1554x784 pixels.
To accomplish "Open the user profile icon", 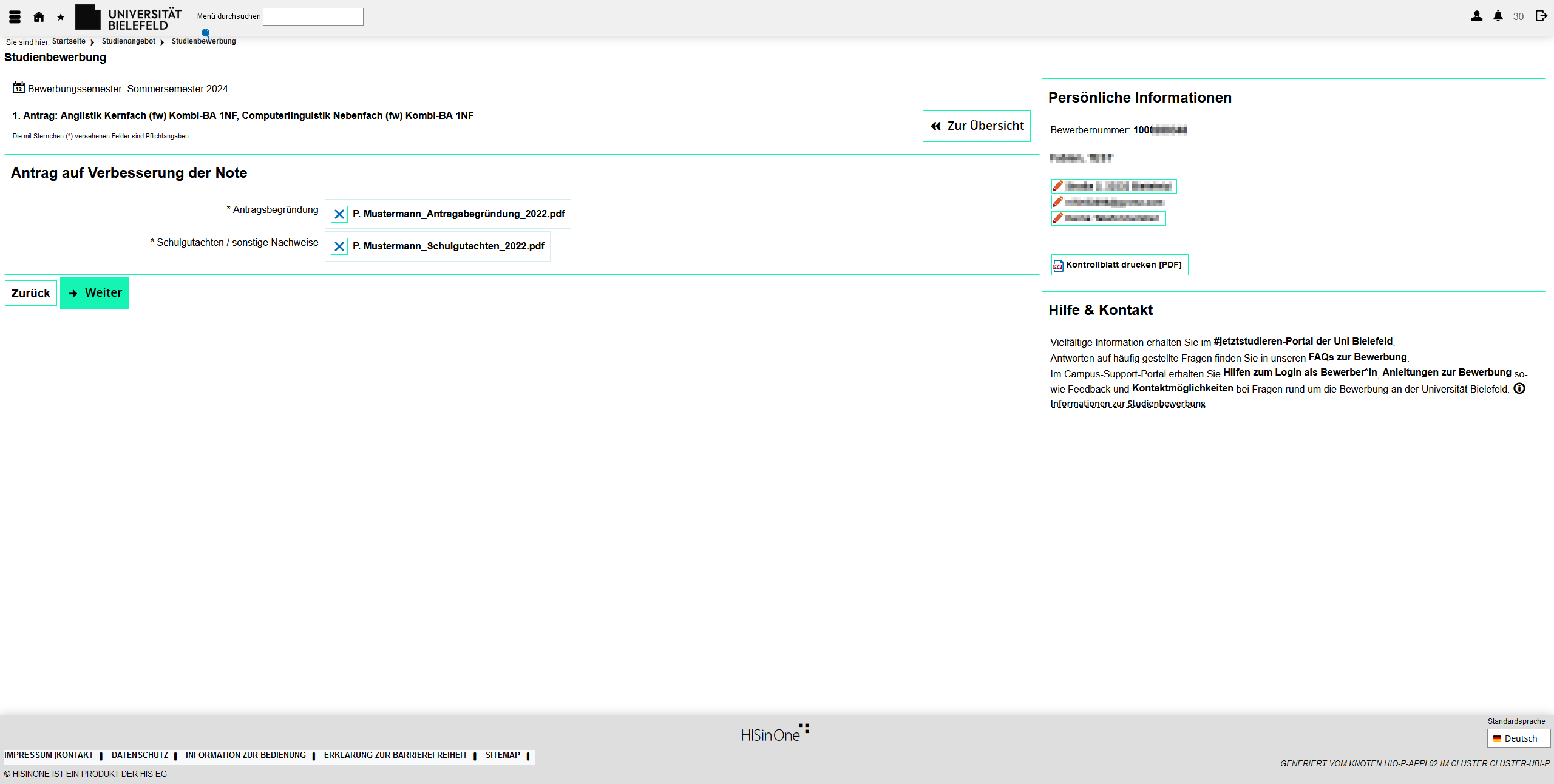I will tap(1476, 16).
